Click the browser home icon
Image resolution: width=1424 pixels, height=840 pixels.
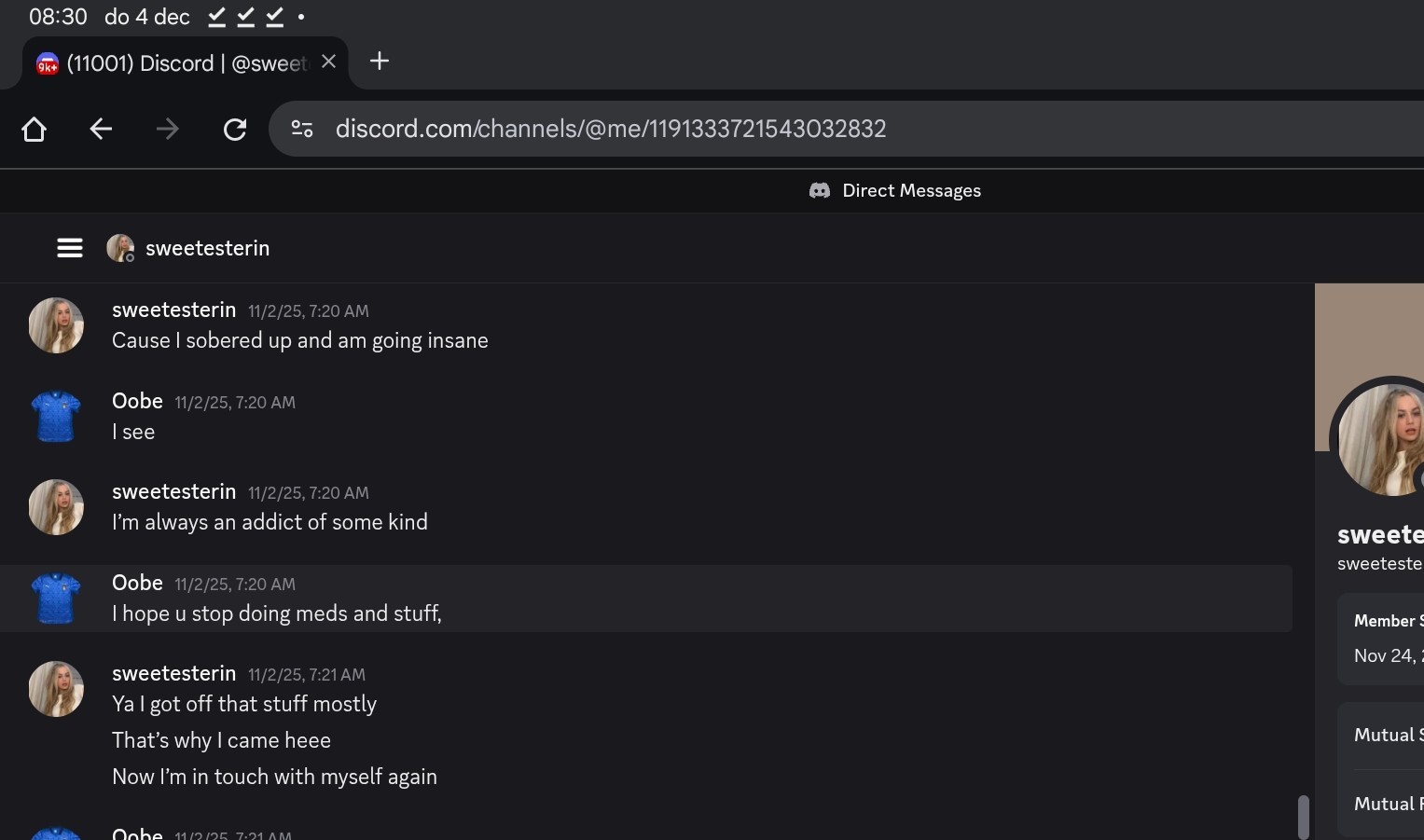click(35, 129)
